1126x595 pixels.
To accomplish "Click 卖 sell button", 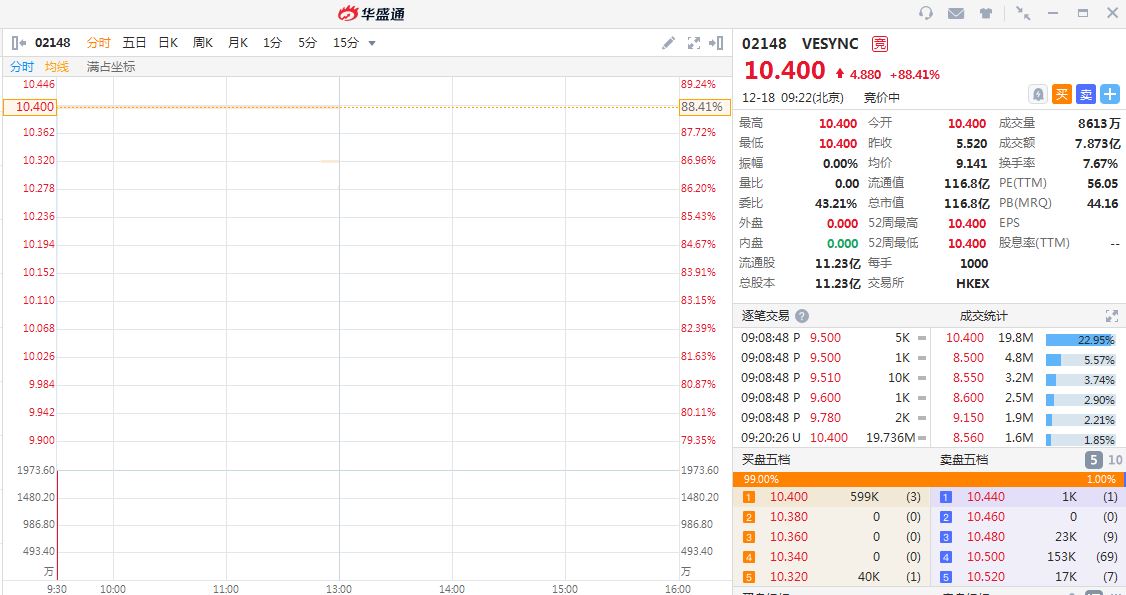I will point(1087,94).
